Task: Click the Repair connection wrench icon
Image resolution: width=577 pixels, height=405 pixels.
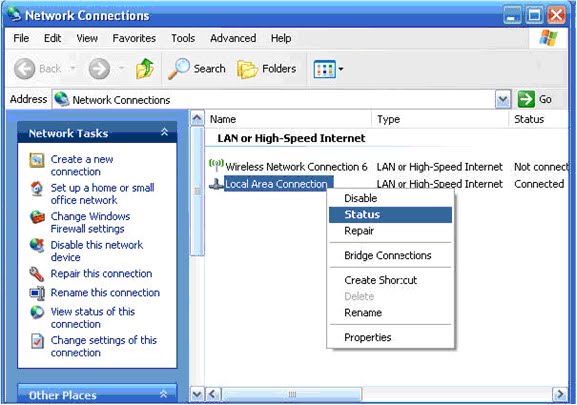Action: pos(37,274)
